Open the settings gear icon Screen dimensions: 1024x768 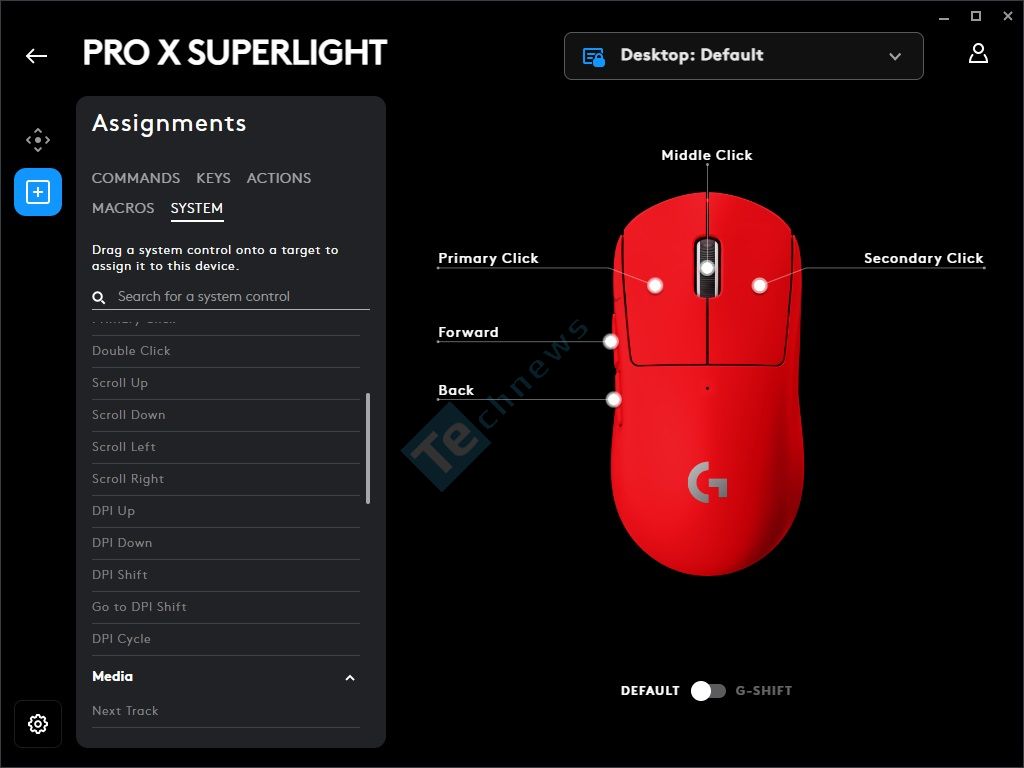tap(38, 724)
